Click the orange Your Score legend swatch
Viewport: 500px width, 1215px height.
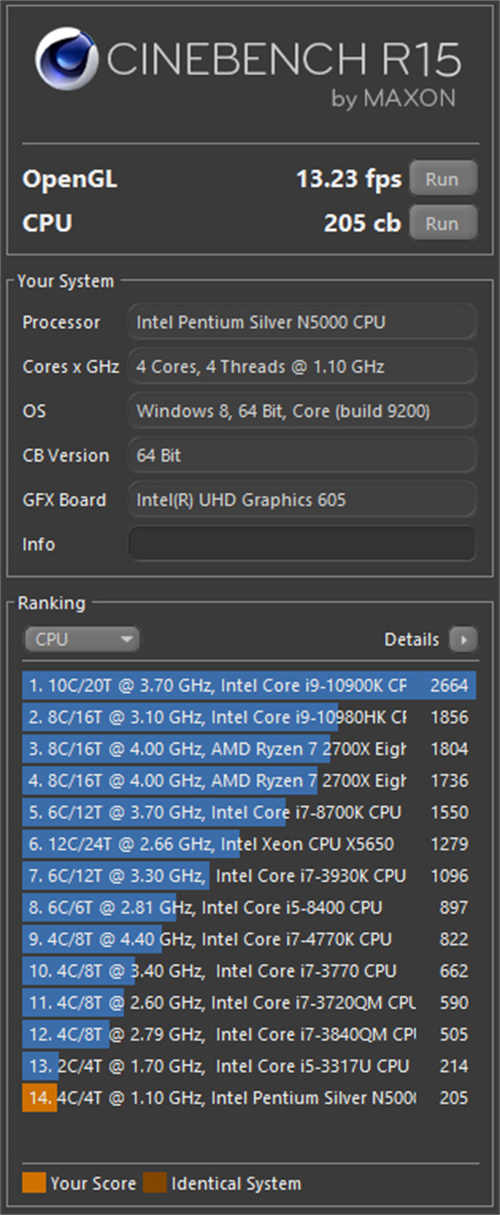coord(33,1183)
